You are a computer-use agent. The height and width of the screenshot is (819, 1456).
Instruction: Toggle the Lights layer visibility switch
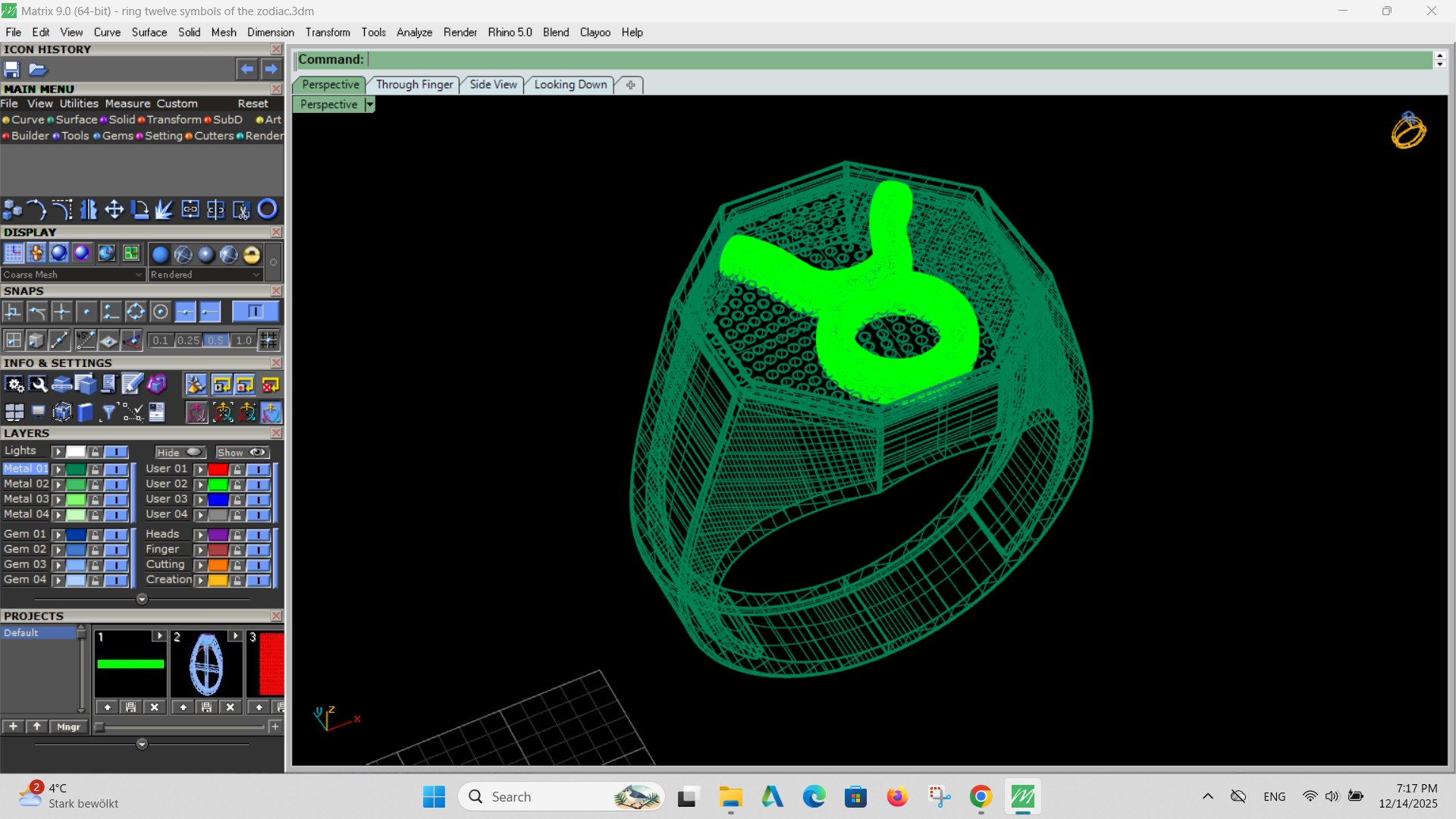116,452
